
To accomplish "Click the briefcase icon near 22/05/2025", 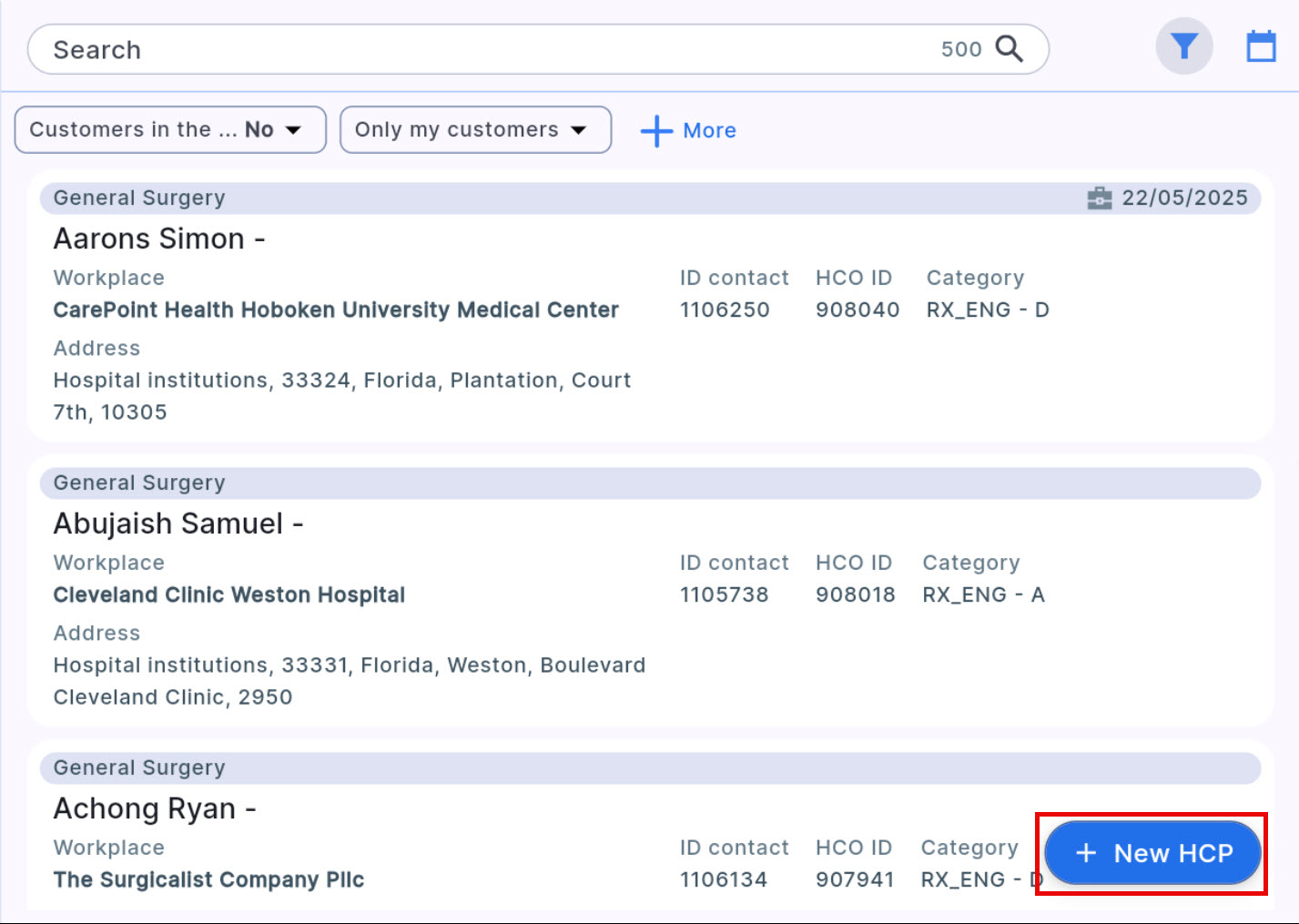I will 1100,198.
